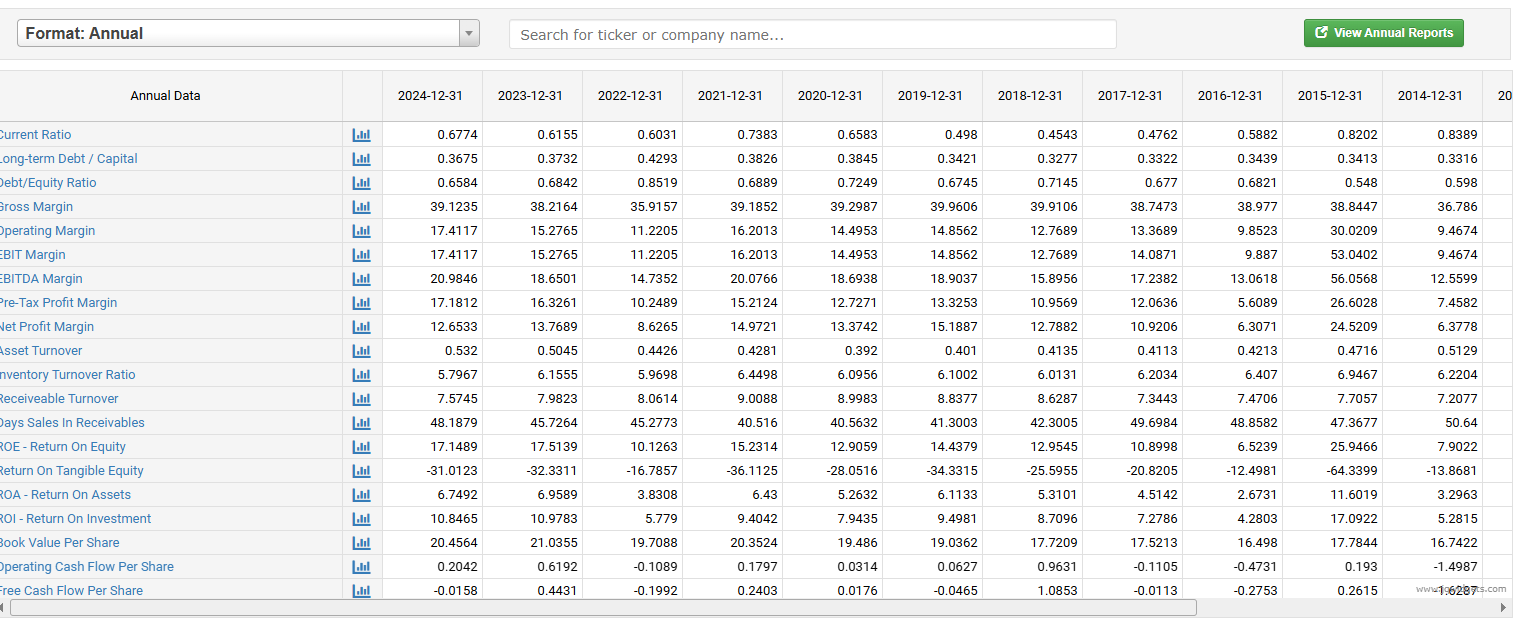The image size is (1527, 626).
Task: Click the Gross Margin chart icon
Action: point(361,207)
